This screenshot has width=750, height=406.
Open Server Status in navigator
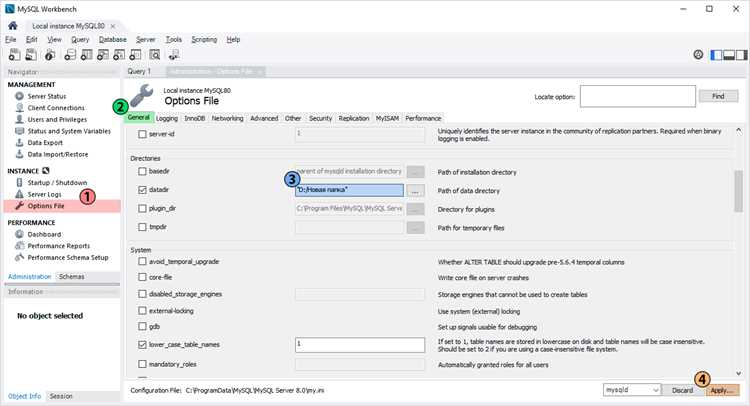pos(46,96)
